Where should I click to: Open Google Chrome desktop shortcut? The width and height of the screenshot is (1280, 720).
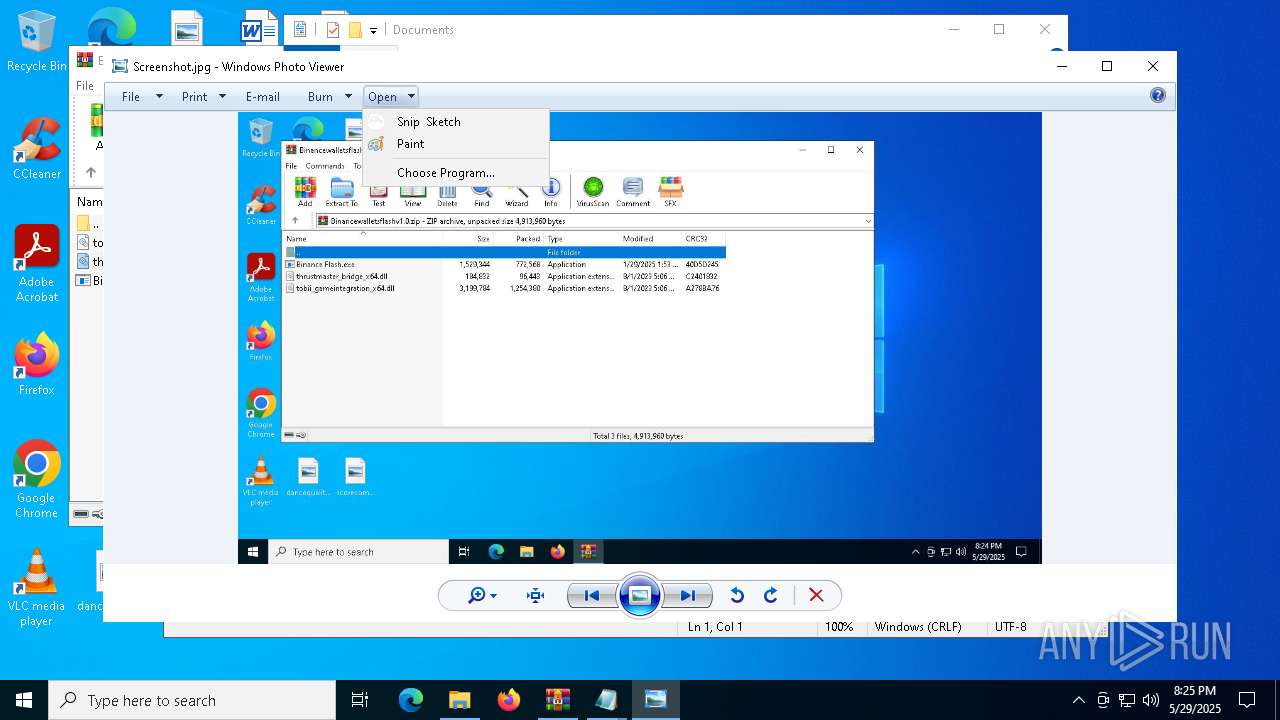[x=37, y=480]
